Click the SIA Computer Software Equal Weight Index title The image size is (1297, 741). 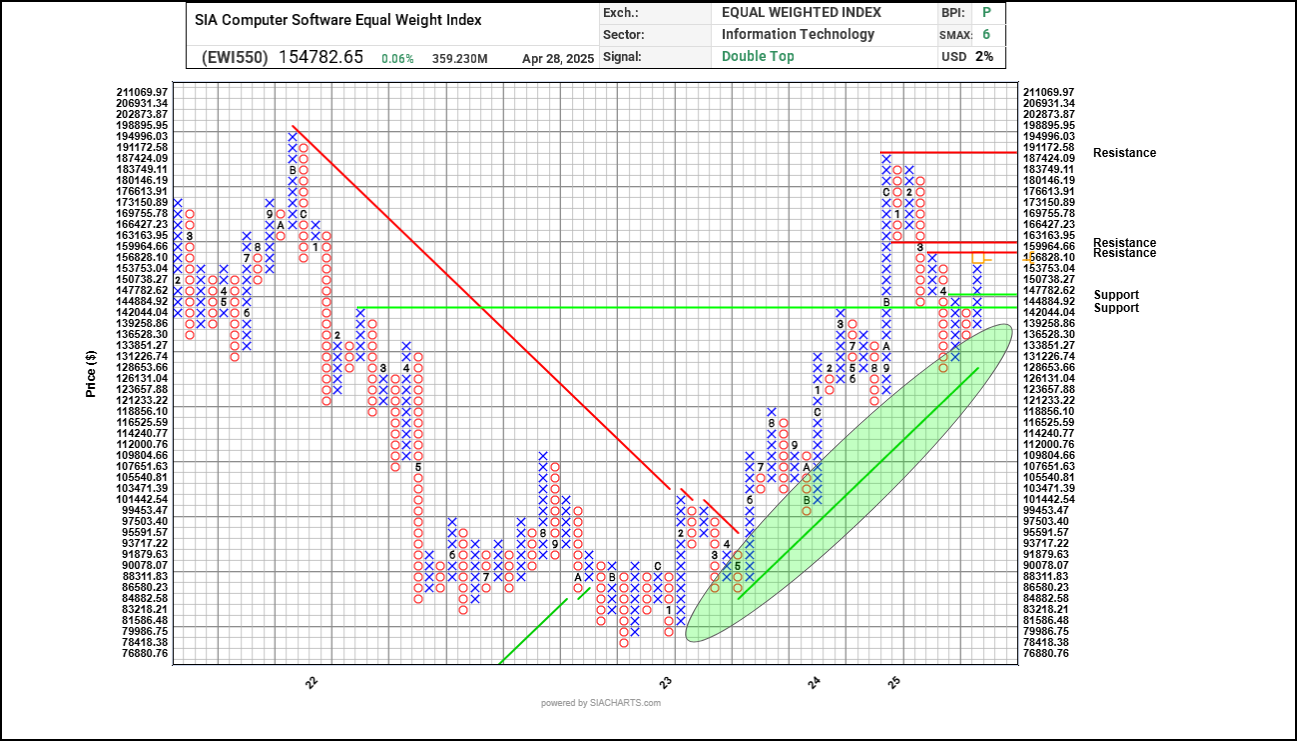point(338,20)
